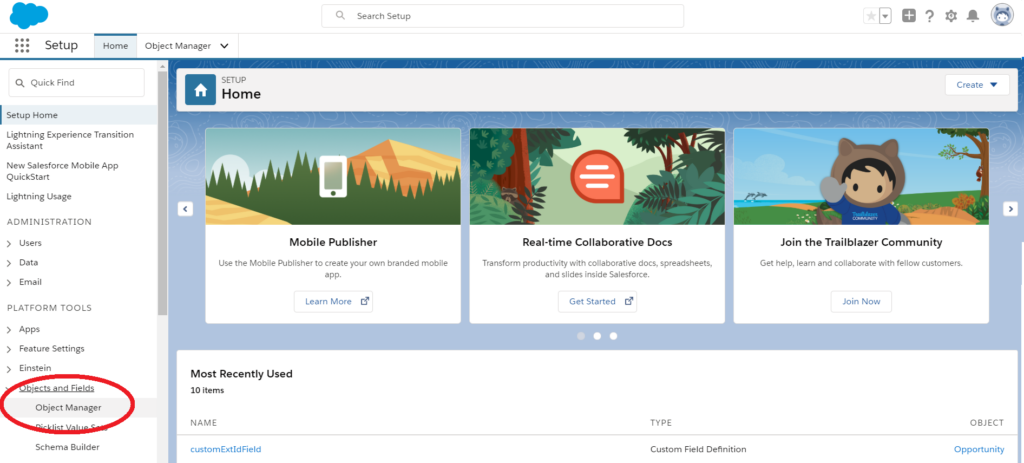
Task: Click the Real-time Collaborative Docs card image
Action: coord(597,176)
